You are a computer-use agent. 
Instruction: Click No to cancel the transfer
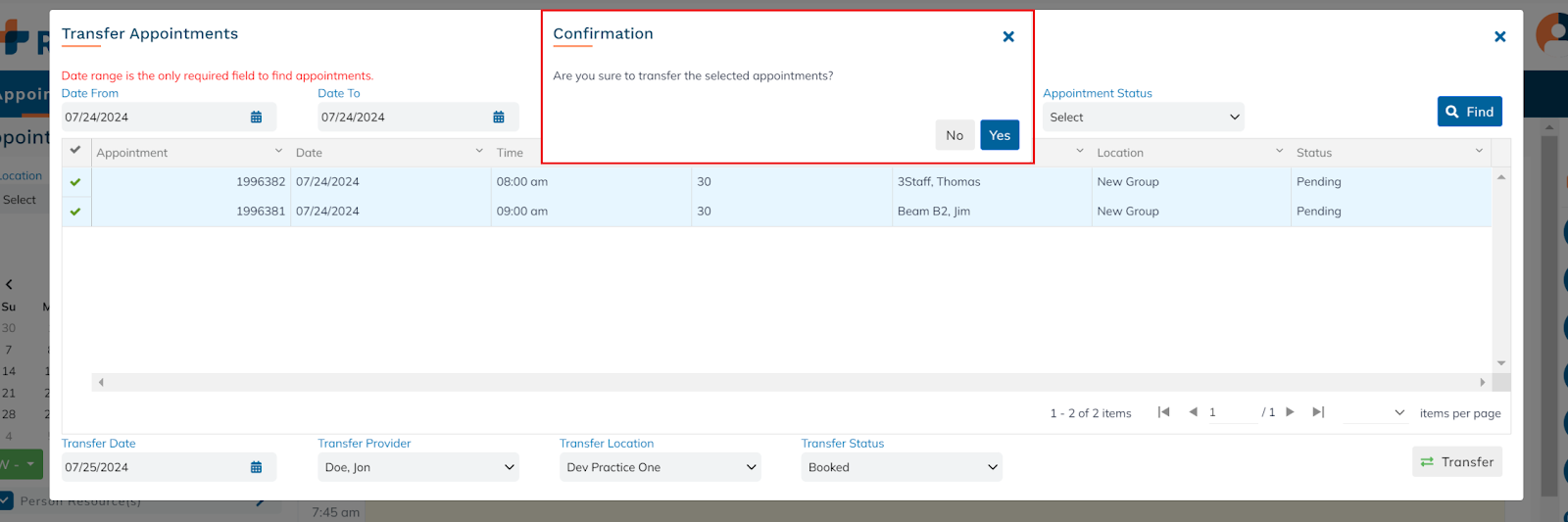click(955, 135)
